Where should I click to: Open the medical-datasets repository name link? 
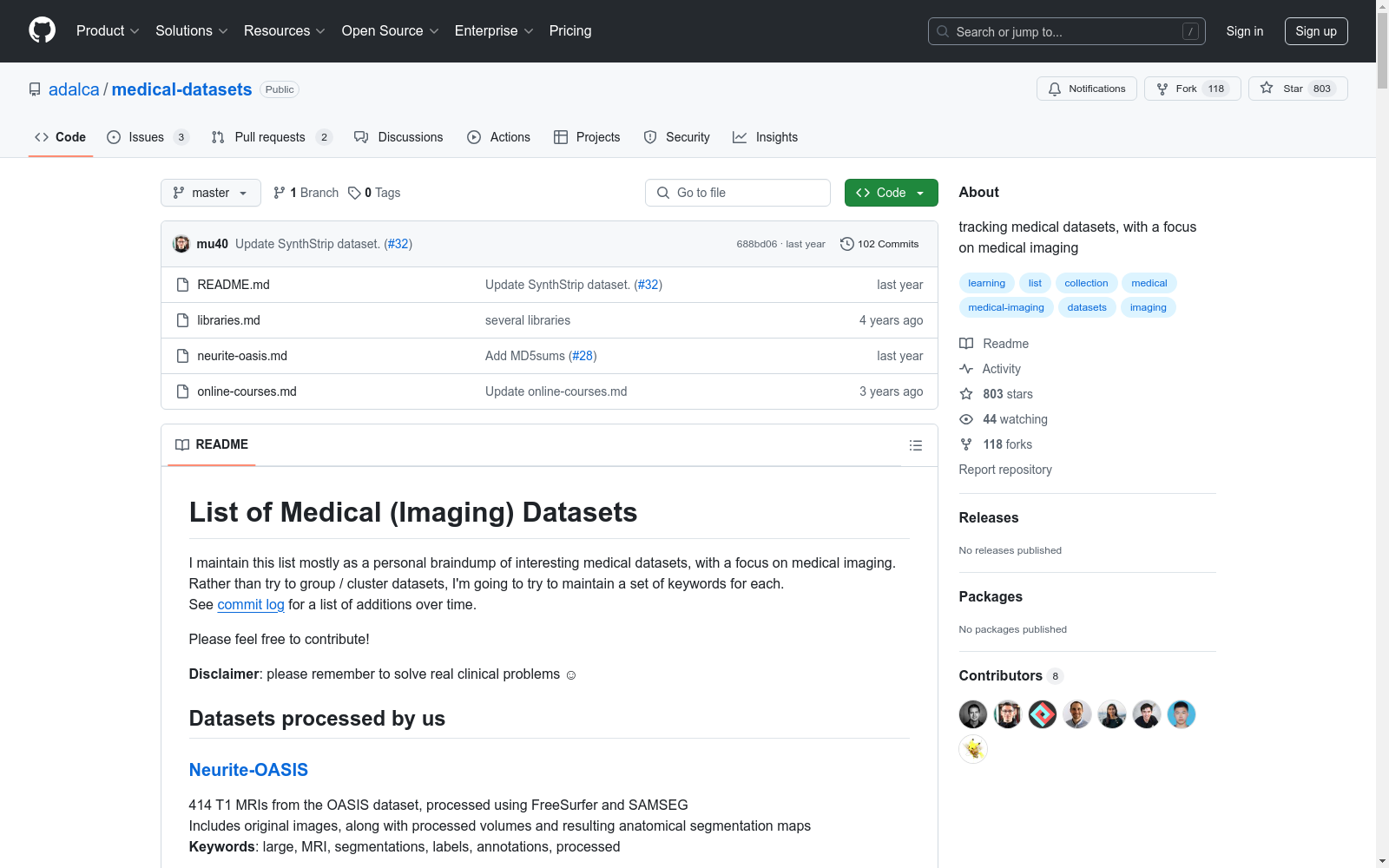(181, 89)
